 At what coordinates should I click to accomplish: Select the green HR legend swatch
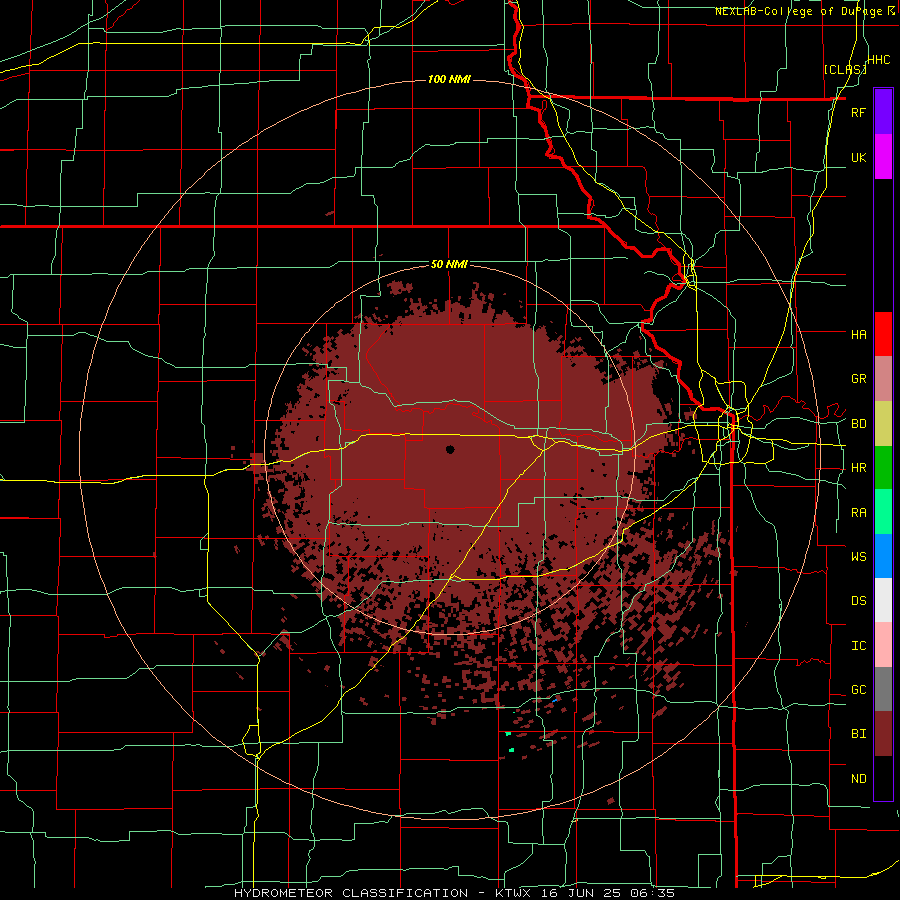click(883, 468)
